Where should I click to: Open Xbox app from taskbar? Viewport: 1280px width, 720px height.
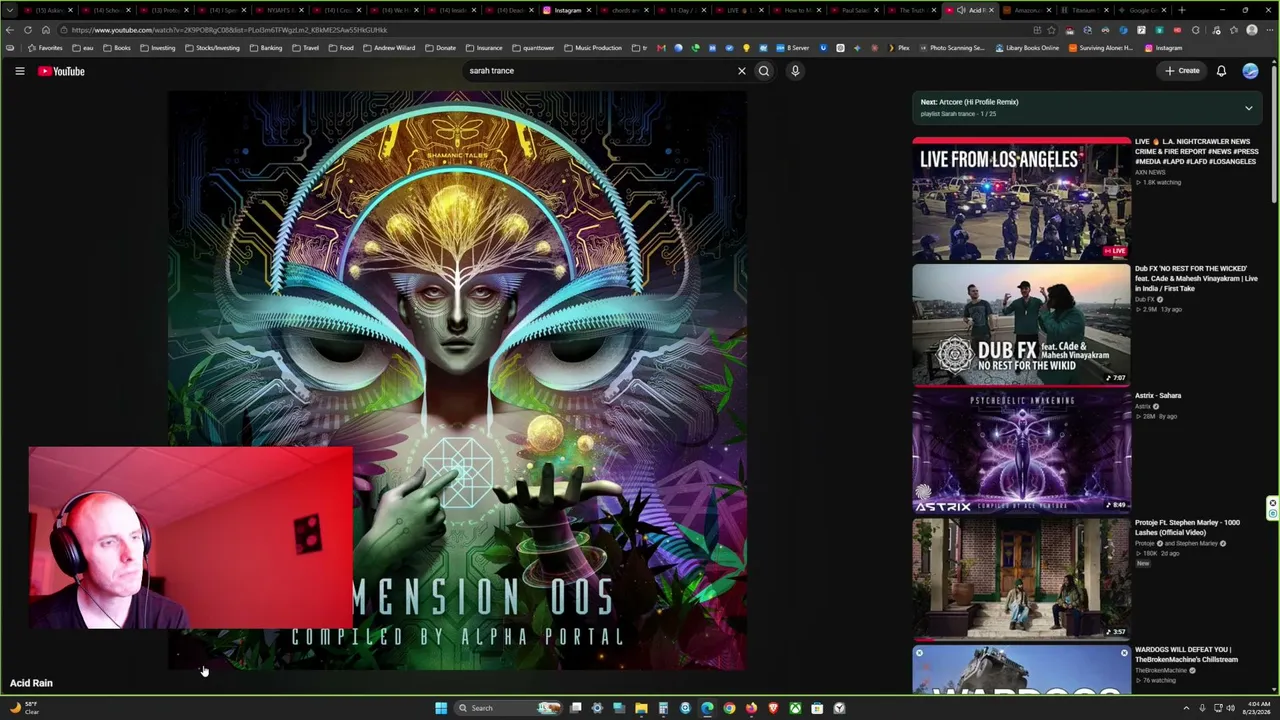[x=795, y=708]
